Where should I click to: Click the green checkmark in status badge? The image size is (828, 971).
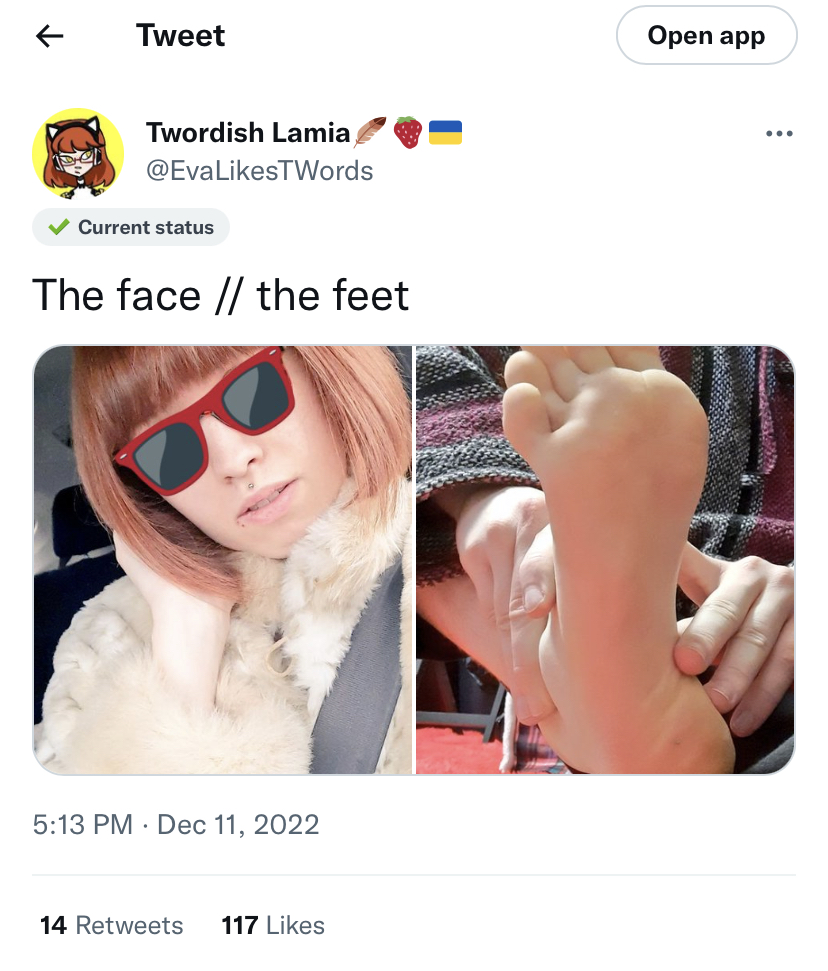coord(59,227)
